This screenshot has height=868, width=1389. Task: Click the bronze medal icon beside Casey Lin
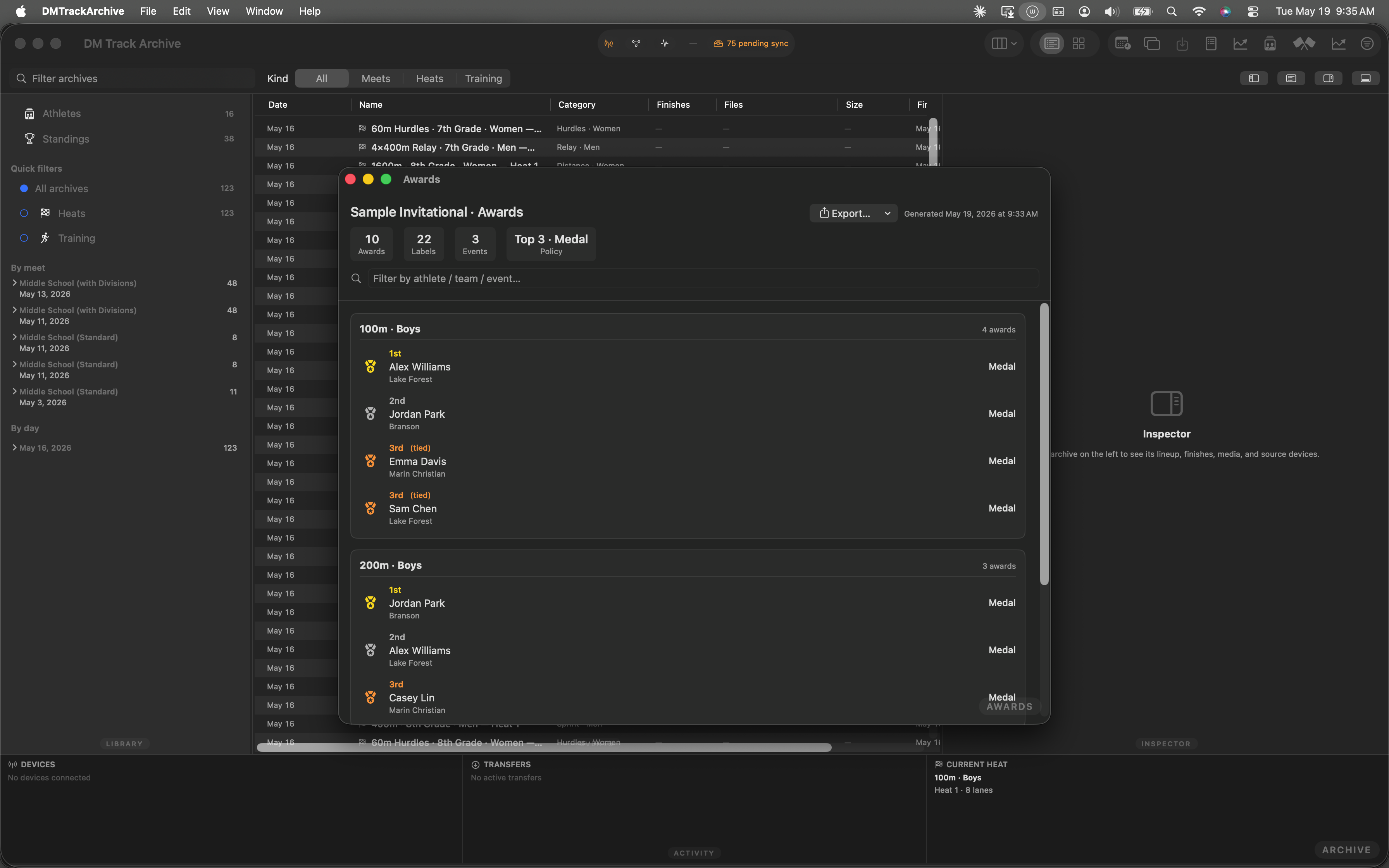pos(371,697)
